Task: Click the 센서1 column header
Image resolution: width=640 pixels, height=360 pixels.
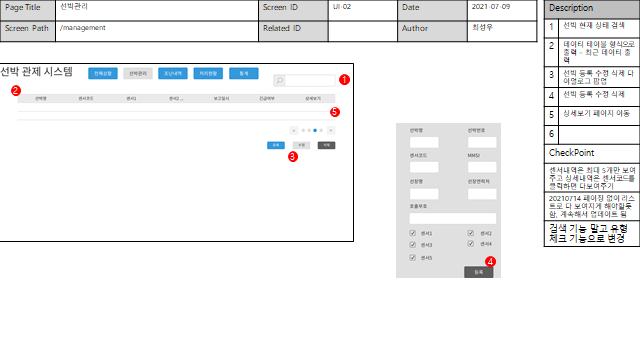Action: coord(131,98)
